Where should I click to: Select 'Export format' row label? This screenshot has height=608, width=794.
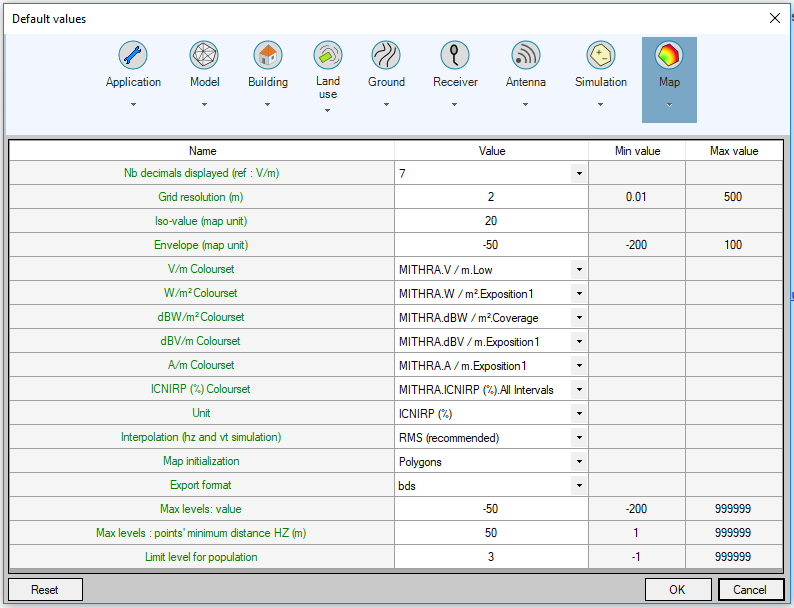point(201,485)
